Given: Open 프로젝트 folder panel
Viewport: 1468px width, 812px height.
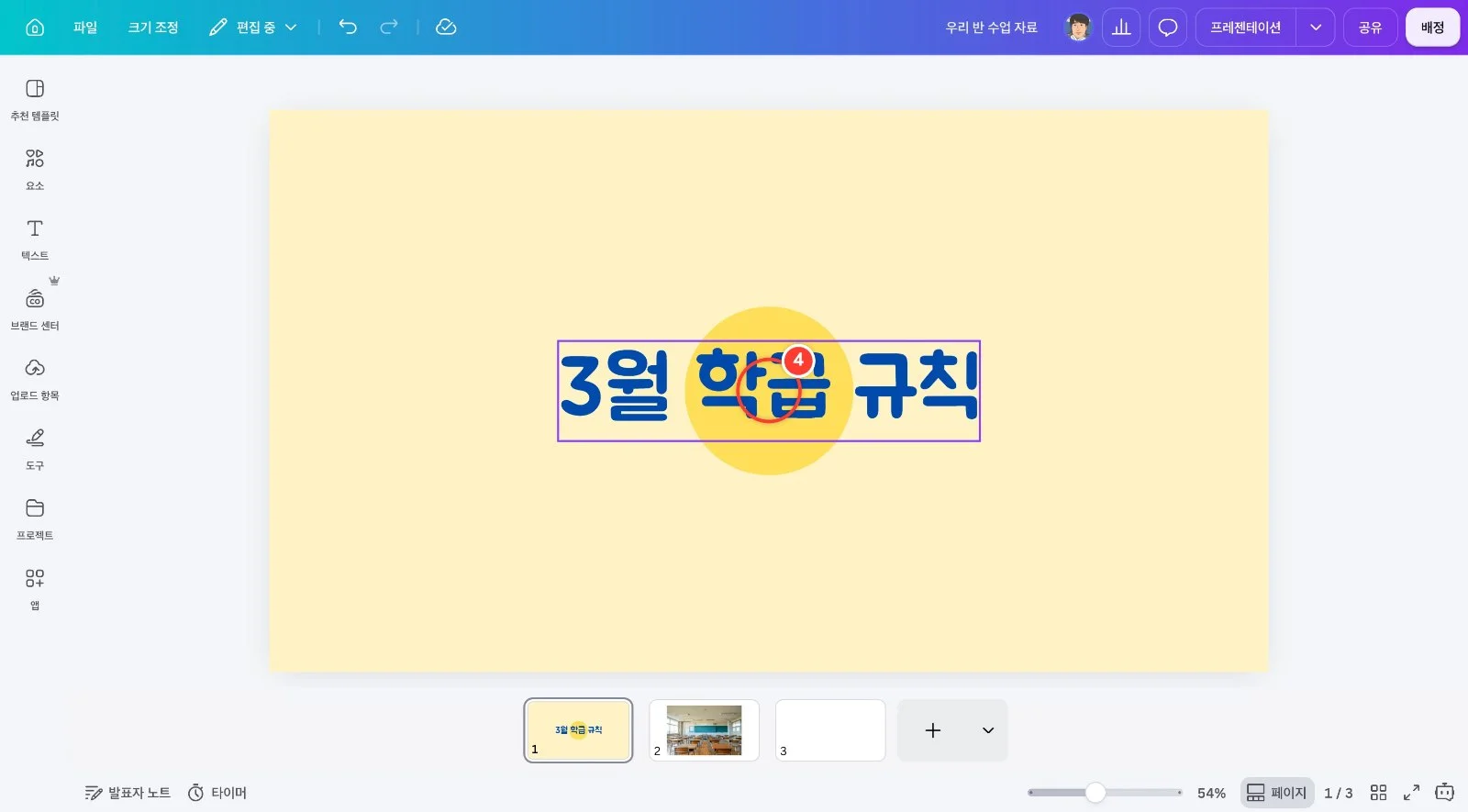Looking at the screenshot, I should [x=35, y=519].
